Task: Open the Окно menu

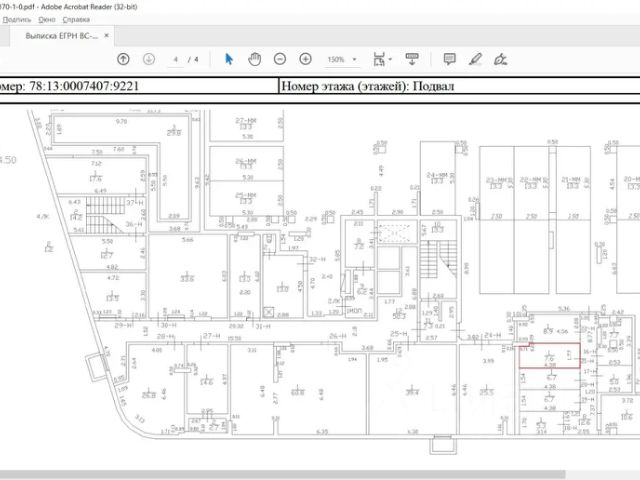Action: 47,20
